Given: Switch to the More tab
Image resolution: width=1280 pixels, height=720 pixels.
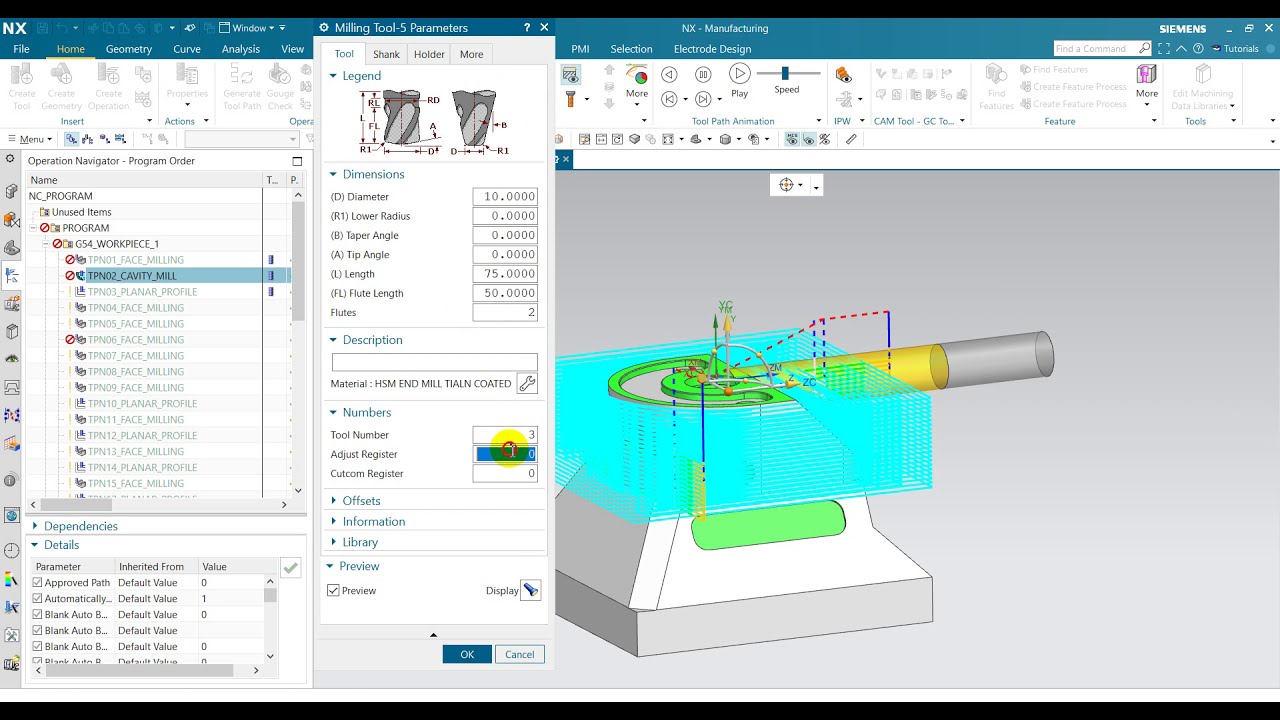Looking at the screenshot, I should (471, 54).
